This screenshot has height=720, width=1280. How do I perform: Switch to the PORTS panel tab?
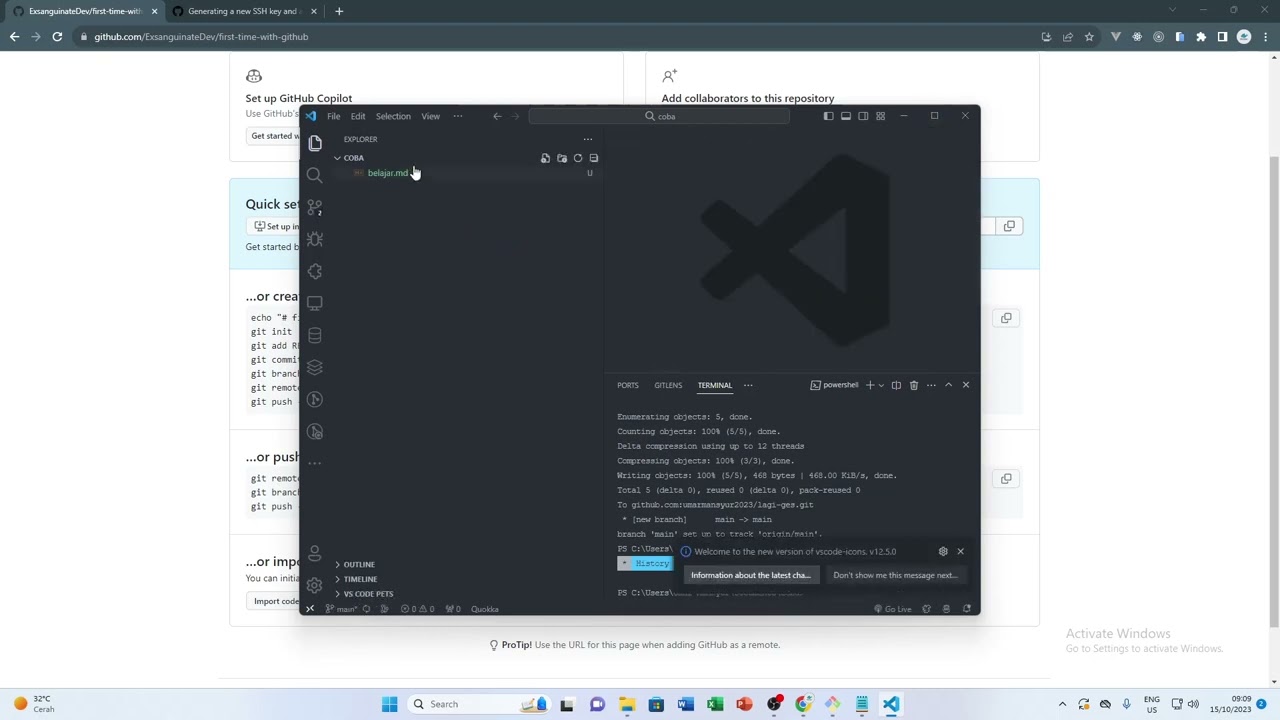tap(628, 385)
